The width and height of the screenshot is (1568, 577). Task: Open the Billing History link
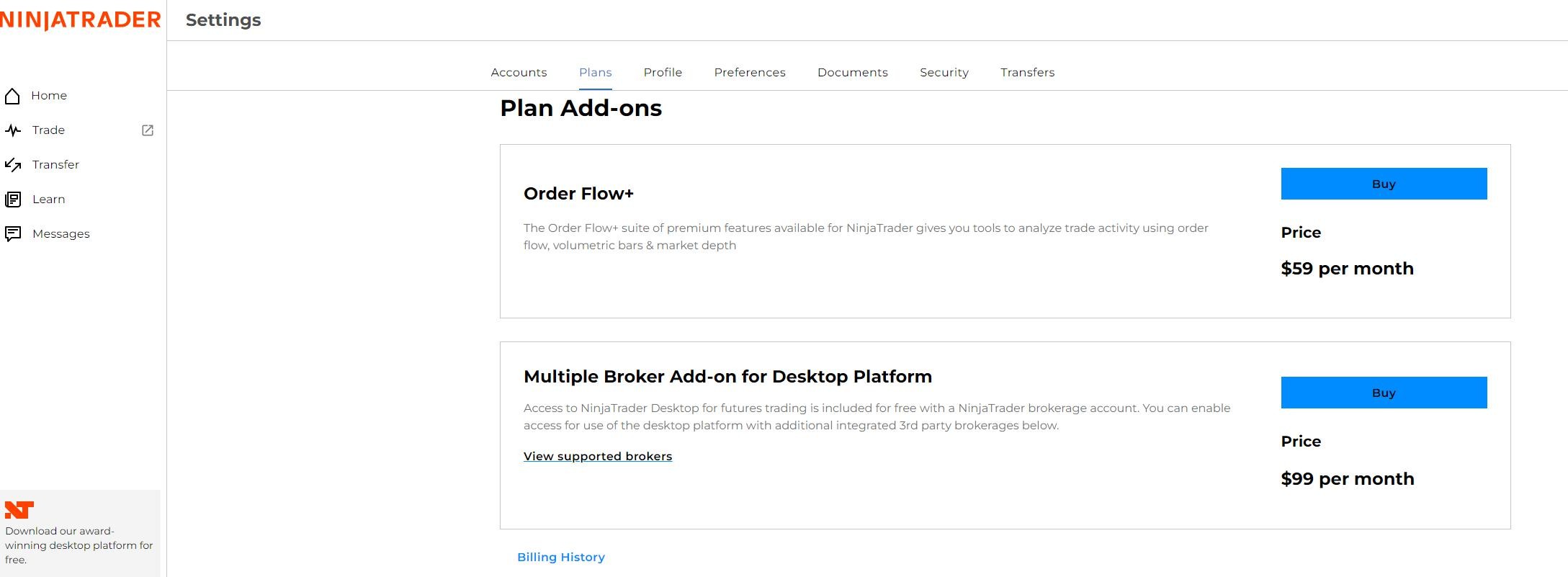click(x=561, y=558)
